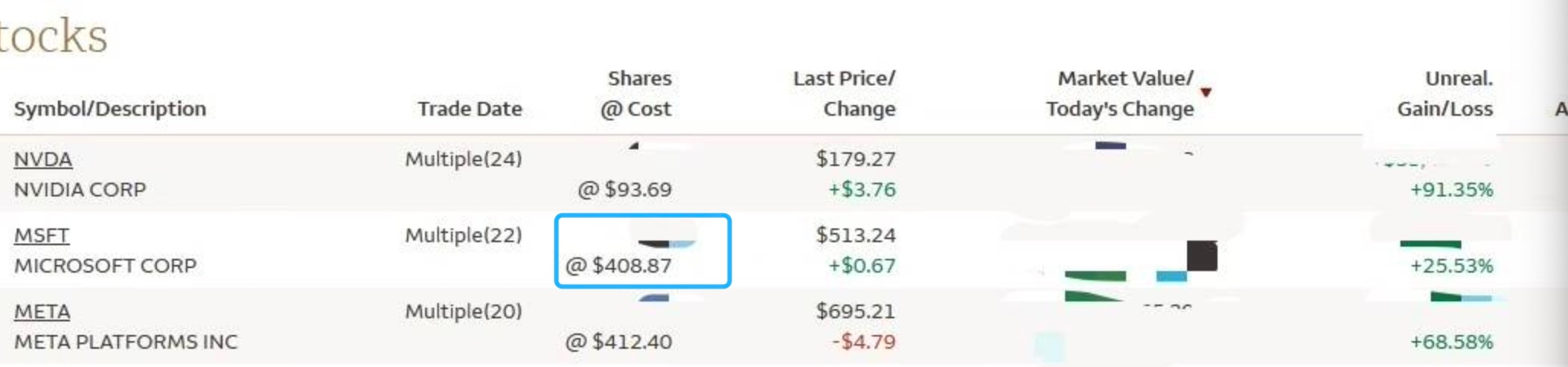
Task: Click the red sort arrow beside Market Value
Action: 1205,92
